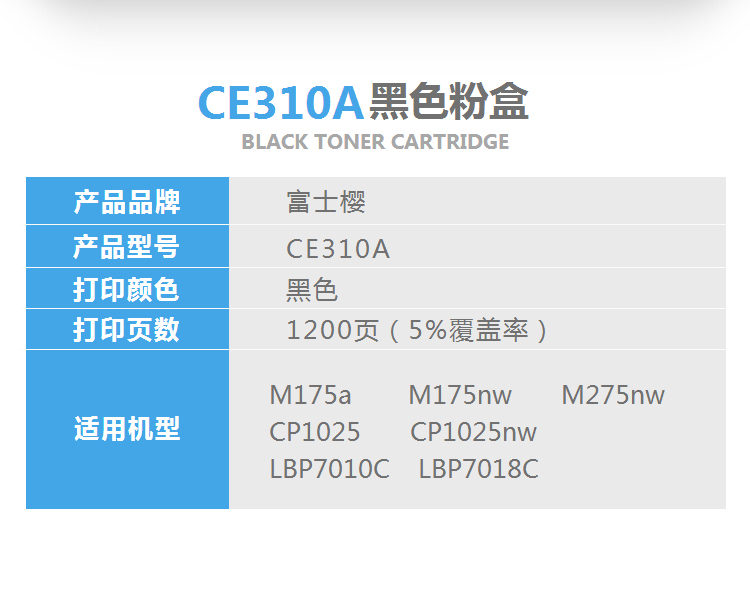Click the M175a compatible model
Image resolution: width=750 pixels, height=600 pixels.
[x=310, y=396]
